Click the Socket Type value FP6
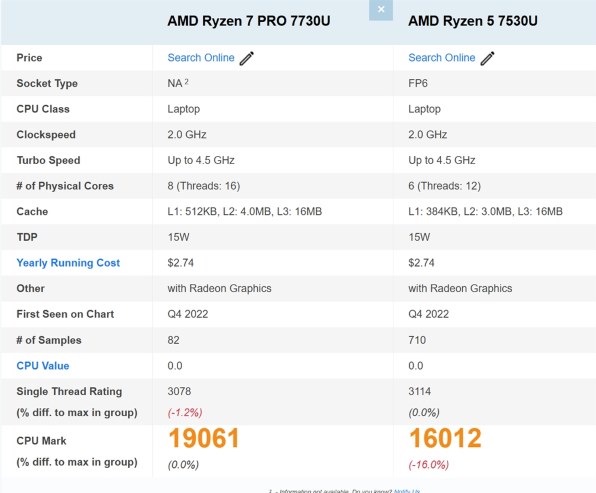The height and width of the screenshot is (493, 596). (418, 83)
